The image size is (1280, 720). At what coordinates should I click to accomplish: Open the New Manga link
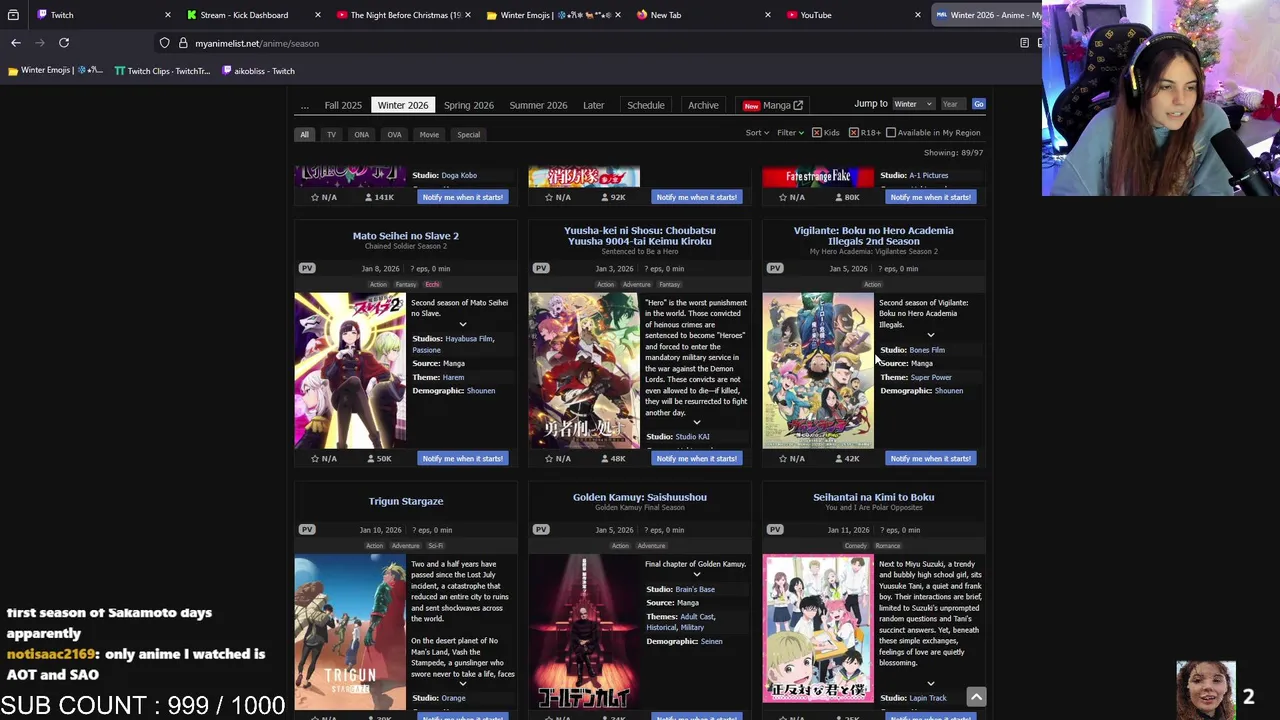tap(772, 105)
